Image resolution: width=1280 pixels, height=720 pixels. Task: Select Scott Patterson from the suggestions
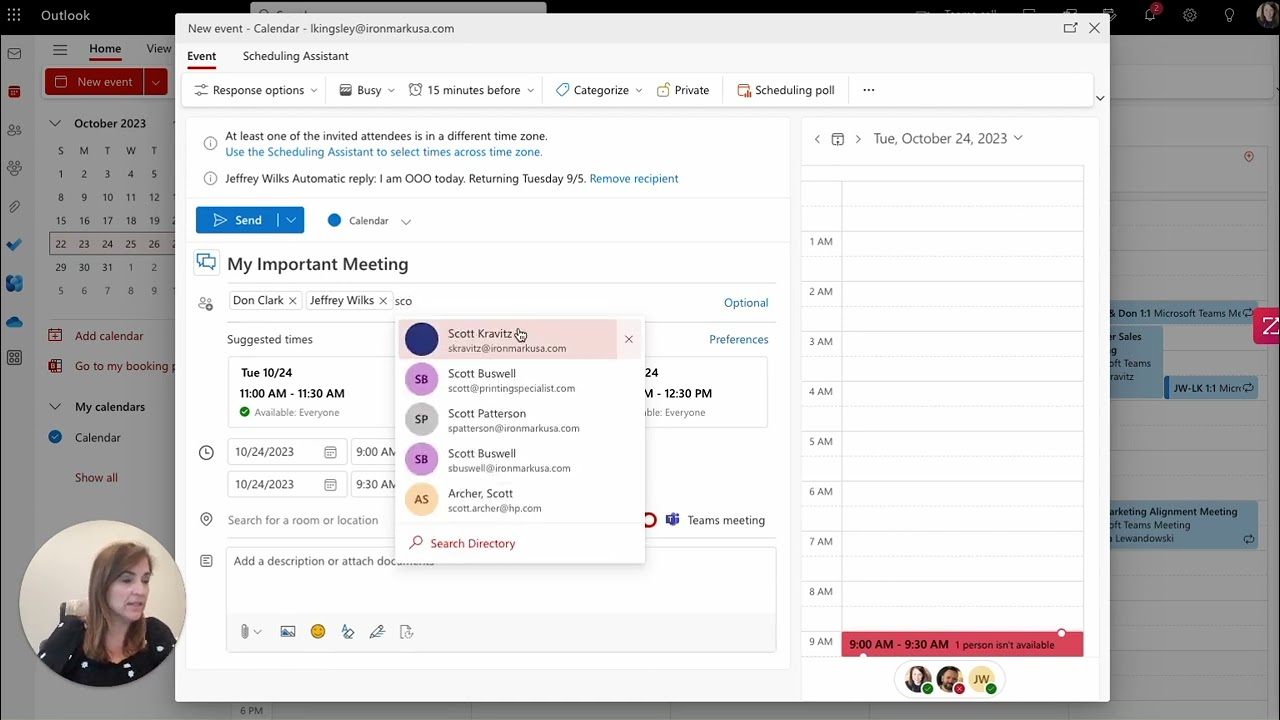pos(520,420)
